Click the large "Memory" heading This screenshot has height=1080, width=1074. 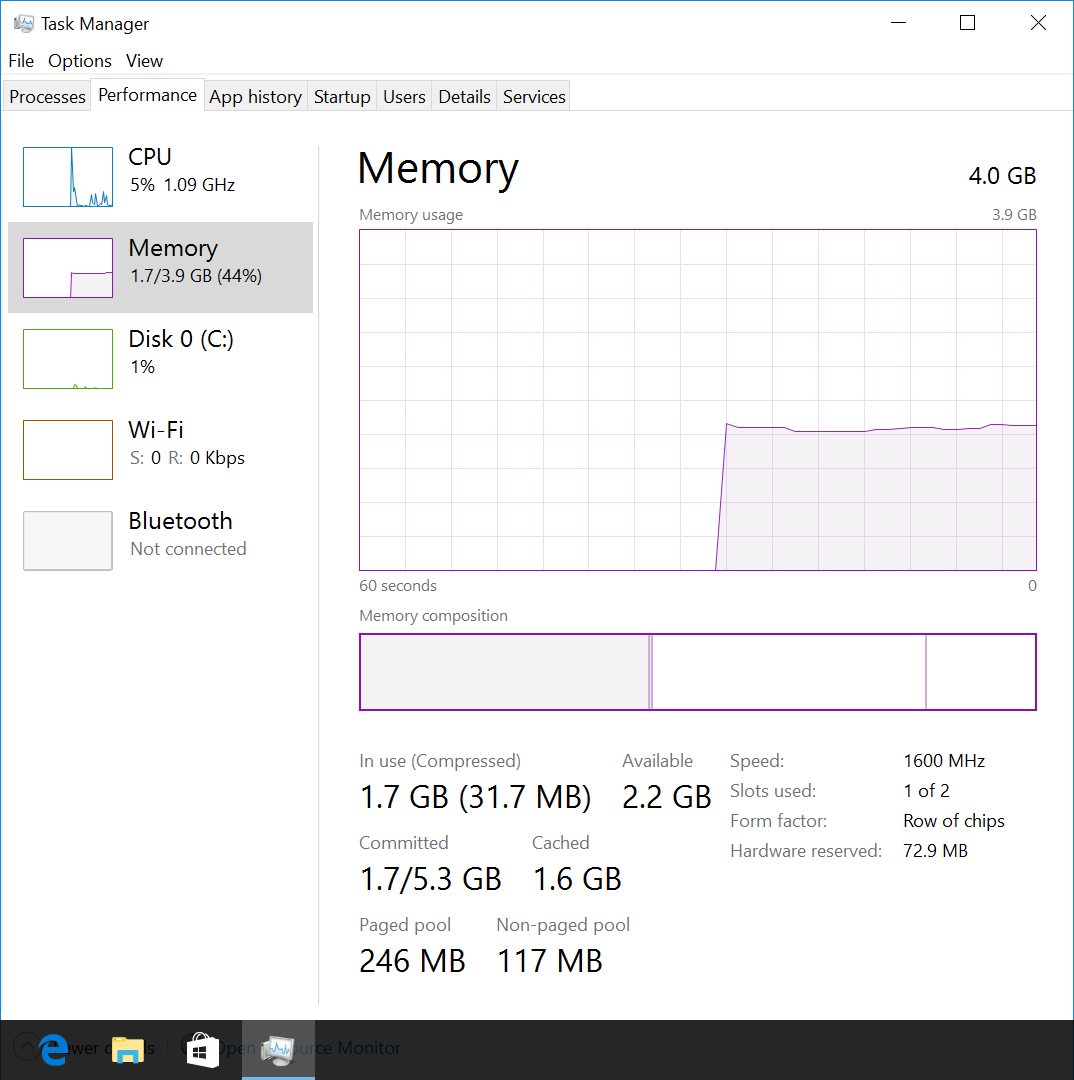(438, 169)
